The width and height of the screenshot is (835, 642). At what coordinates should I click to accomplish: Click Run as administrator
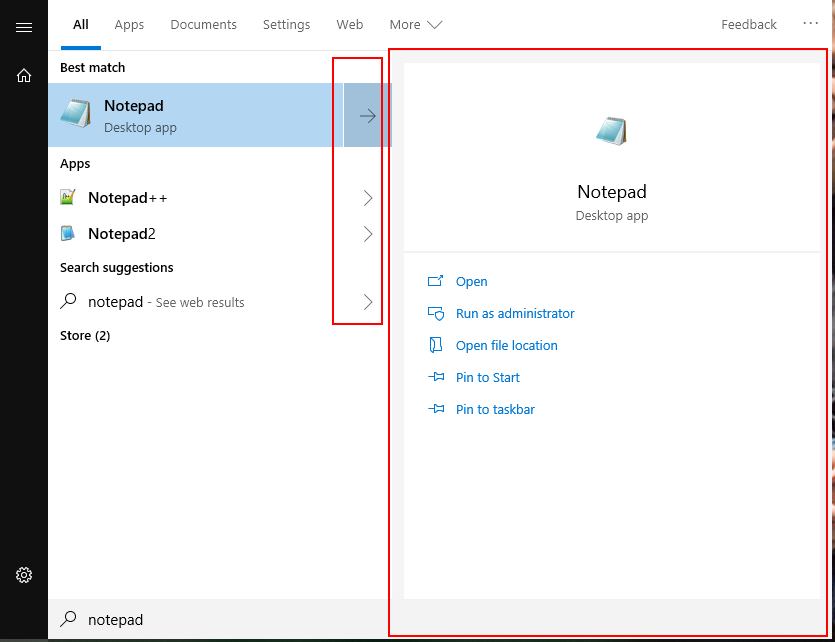514,313
